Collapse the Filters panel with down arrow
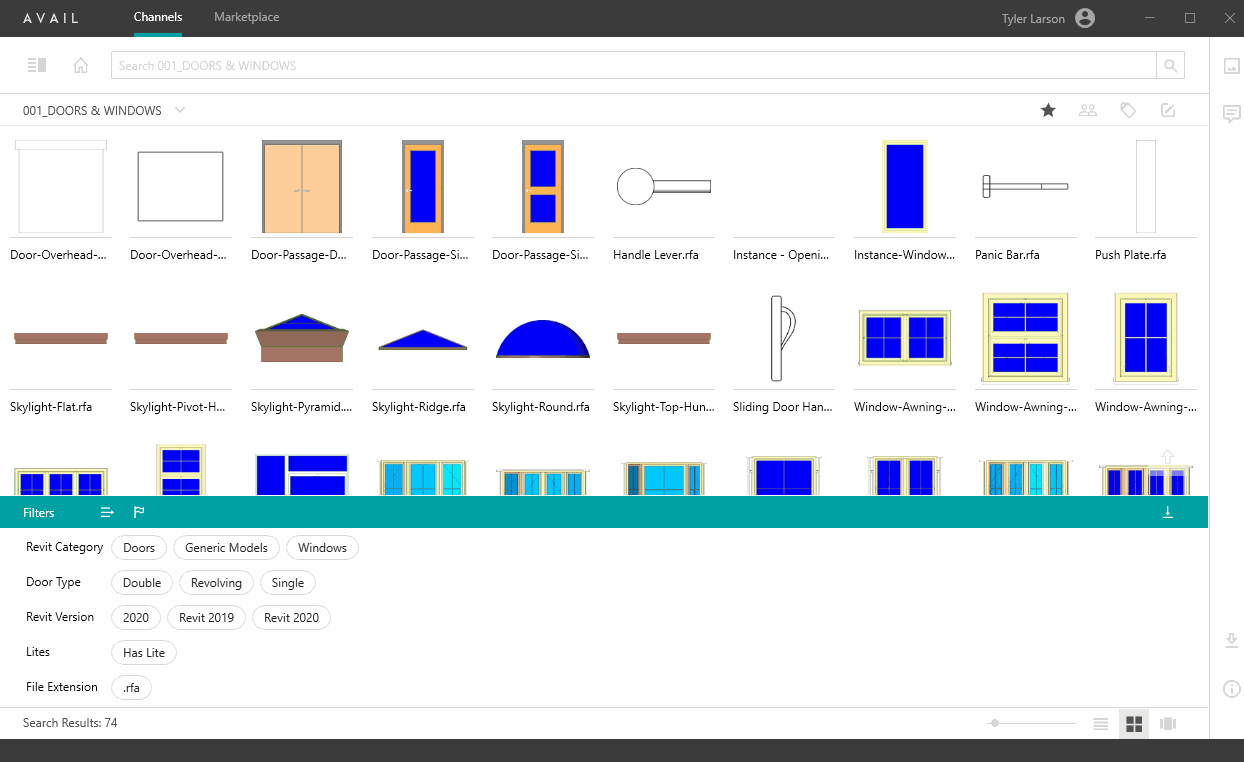The height and width of the screenshot is (762, 1244). tap(1167, 512)
